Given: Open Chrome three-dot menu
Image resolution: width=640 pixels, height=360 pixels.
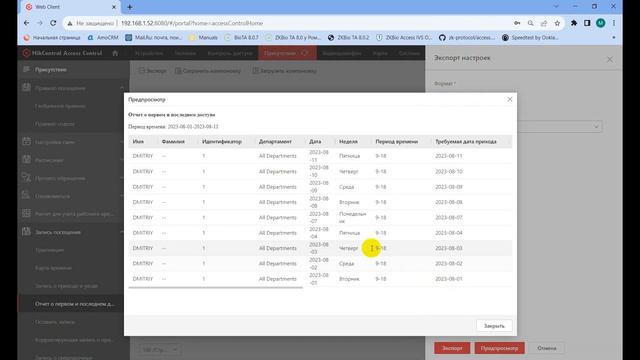Looking at the screenshot, I should click(x=613, y=23).
